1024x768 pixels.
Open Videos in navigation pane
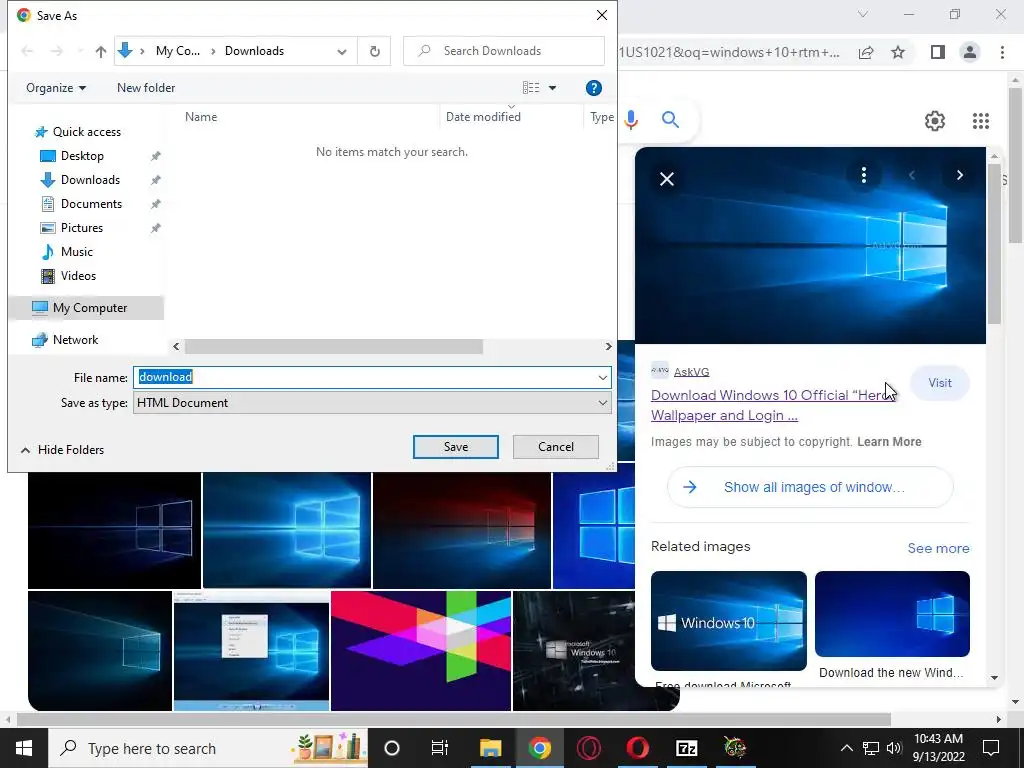pyautogui.click(x=78, y=276)
